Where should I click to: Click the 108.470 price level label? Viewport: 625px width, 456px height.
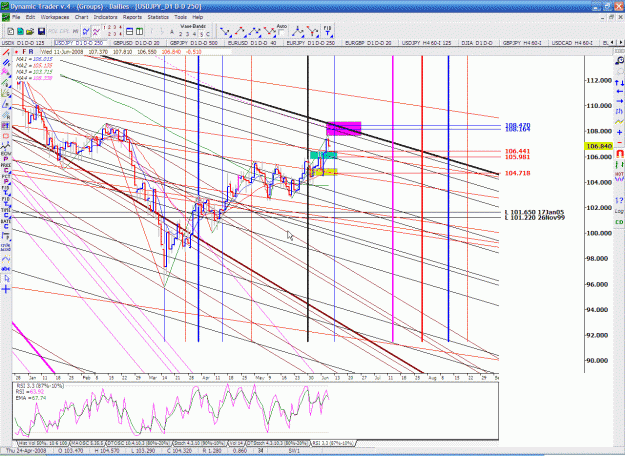point(517,125)
